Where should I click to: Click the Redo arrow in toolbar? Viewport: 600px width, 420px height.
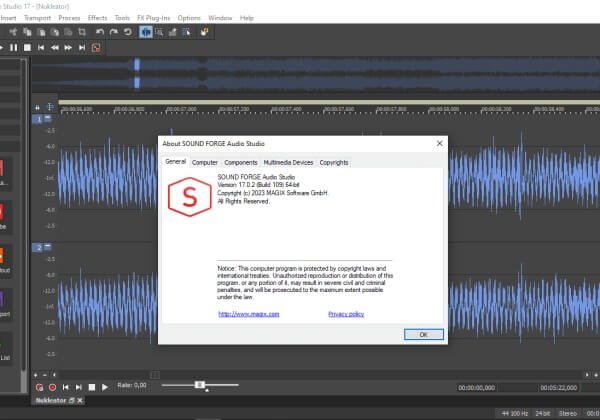coord(114,32)
